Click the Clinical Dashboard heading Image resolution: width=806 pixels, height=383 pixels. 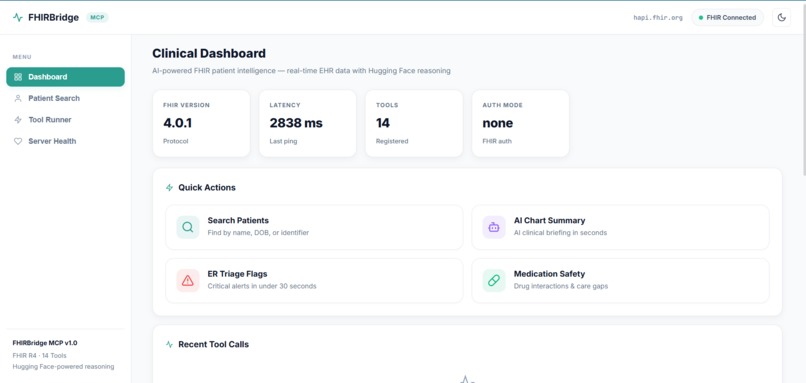tap(209, 53)
